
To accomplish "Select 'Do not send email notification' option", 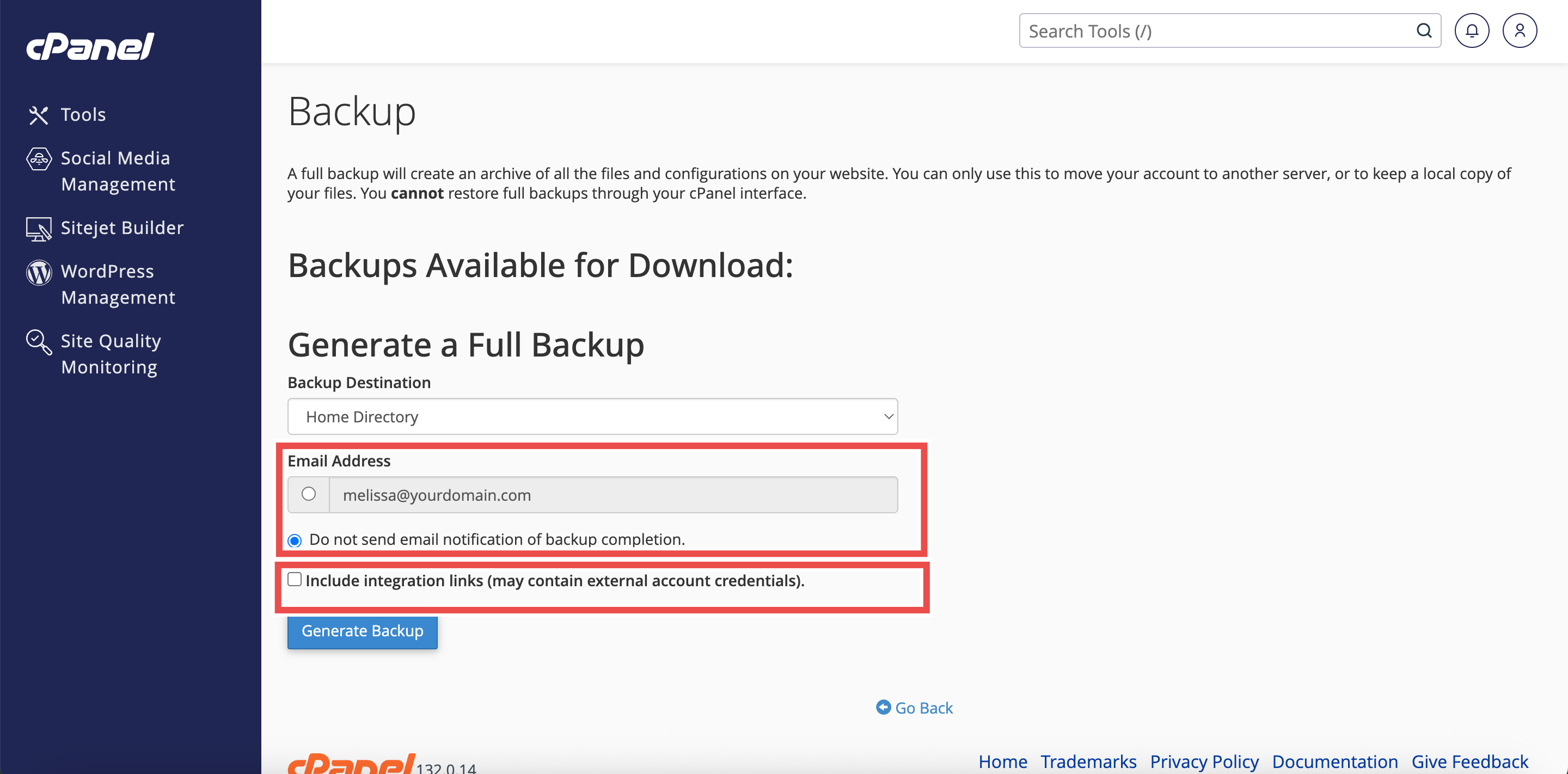I will tap(295, 540).
